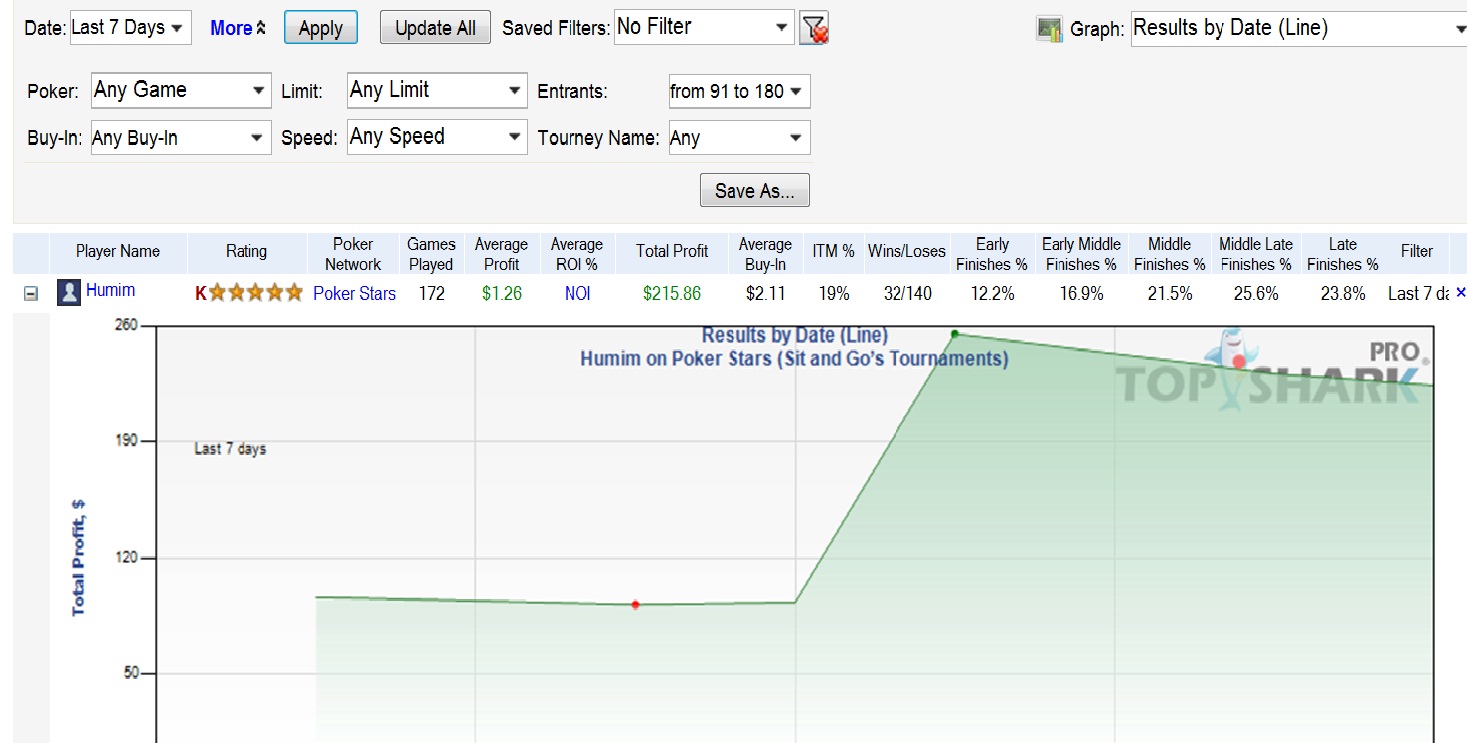The height and width of the screenshot is (743, 1467).
Task: Click the Save As... button
Action: point(755,191)
